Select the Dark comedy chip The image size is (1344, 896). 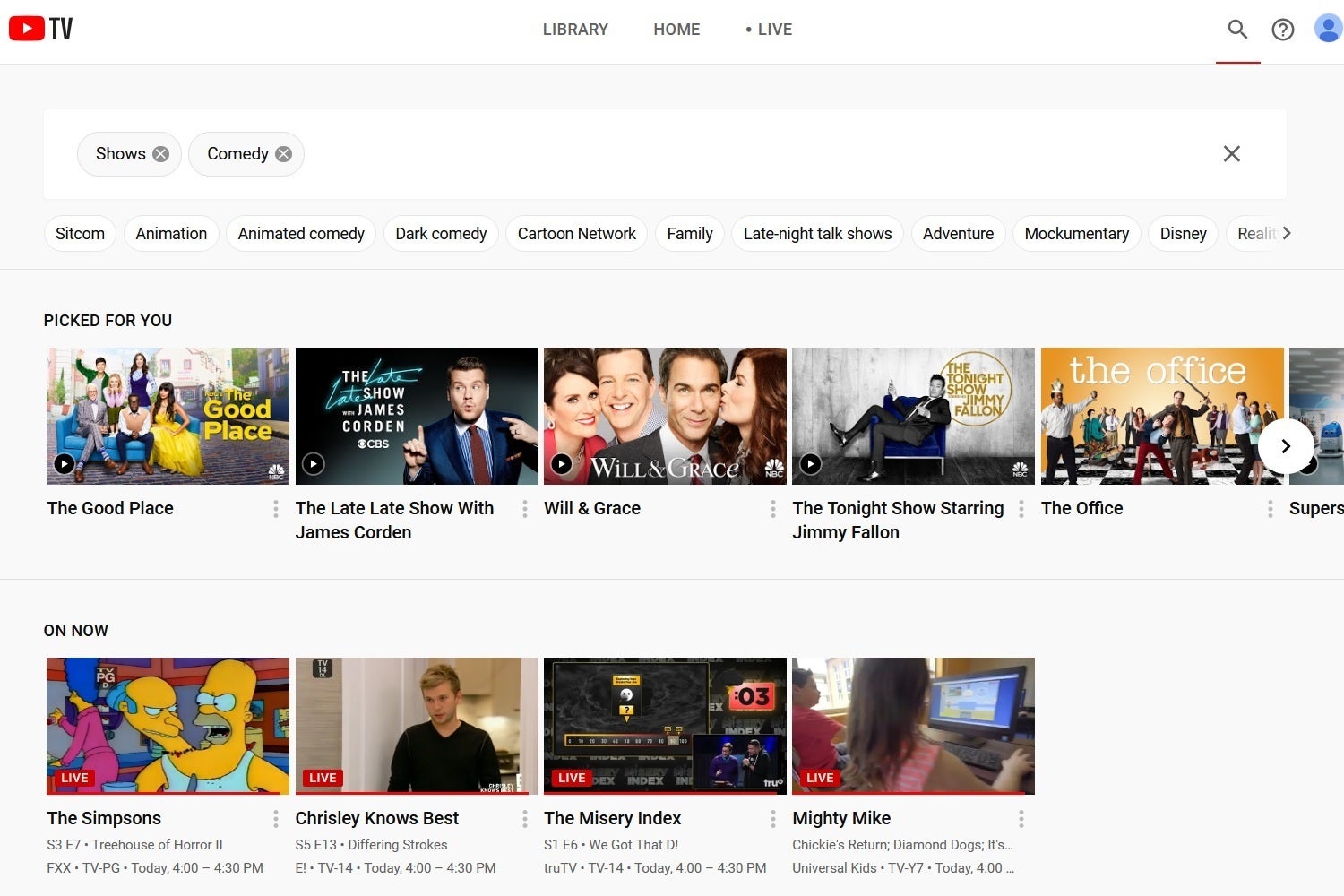point(441,234)
